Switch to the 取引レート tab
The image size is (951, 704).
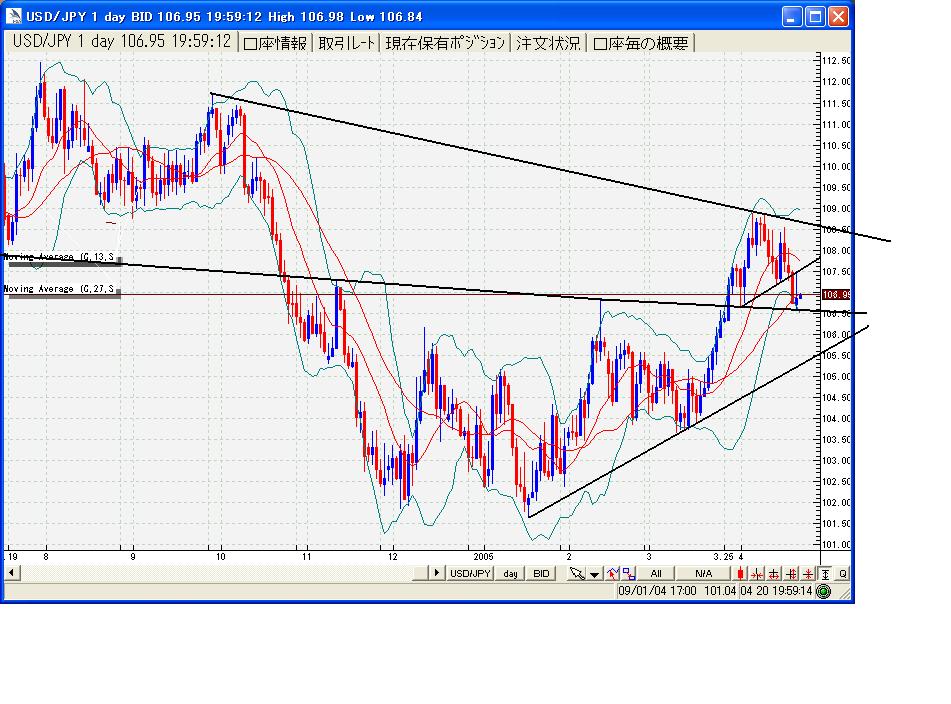348,42
